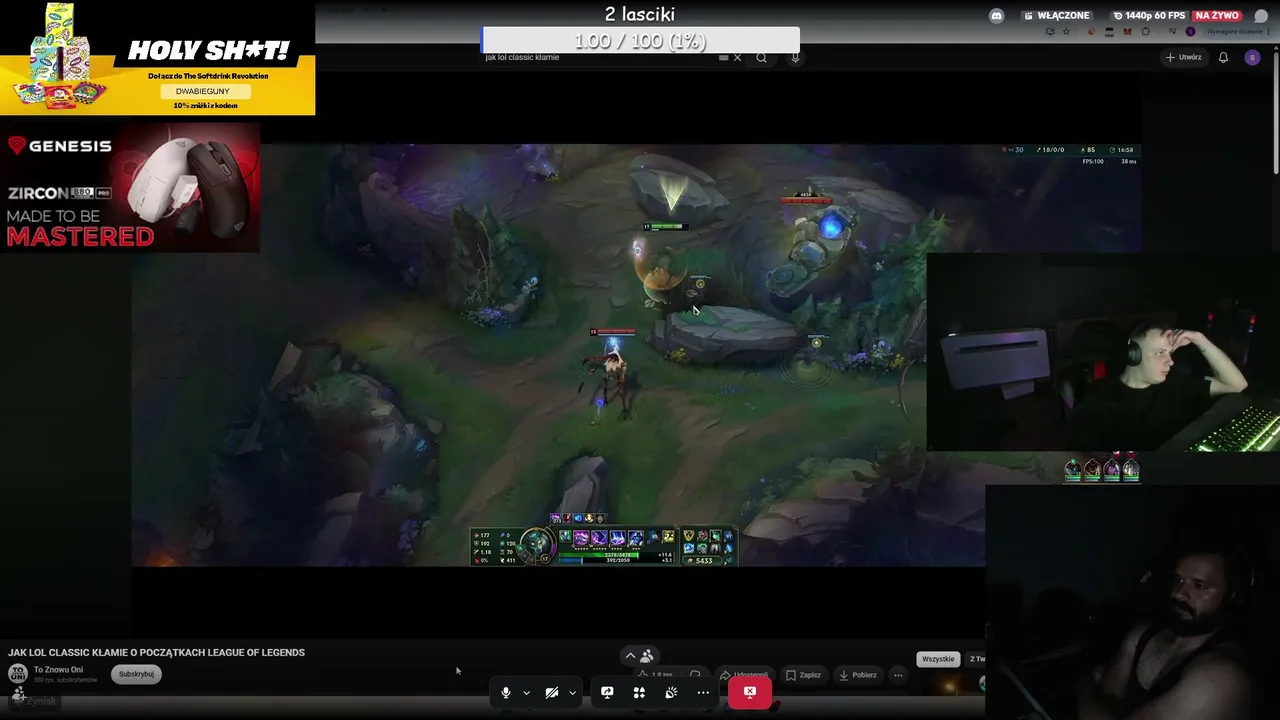Stop streaming with the red button
Viewport: 1280px width, 720px height.
(749, 692)
